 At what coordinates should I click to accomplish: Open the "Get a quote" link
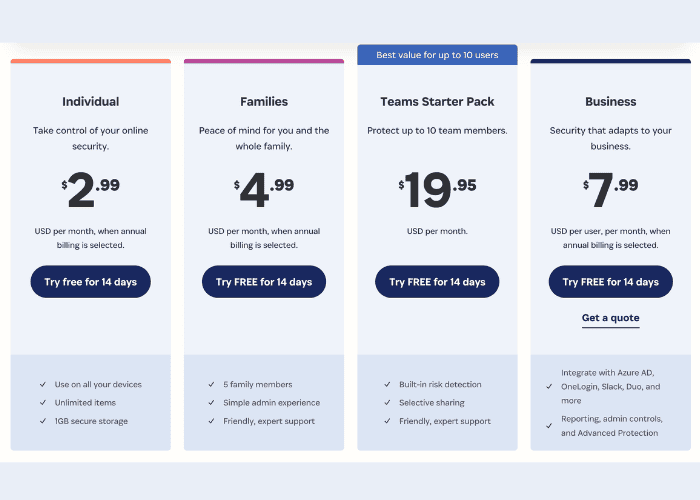pyautogui.click(x=610, y=318)
